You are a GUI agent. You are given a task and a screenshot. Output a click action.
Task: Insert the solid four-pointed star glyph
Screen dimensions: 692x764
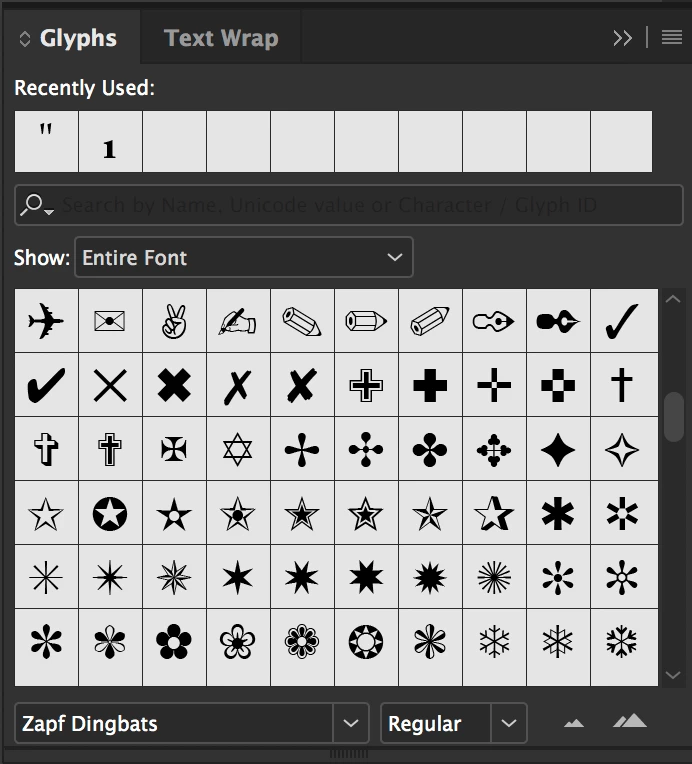(x=558, y=449)
